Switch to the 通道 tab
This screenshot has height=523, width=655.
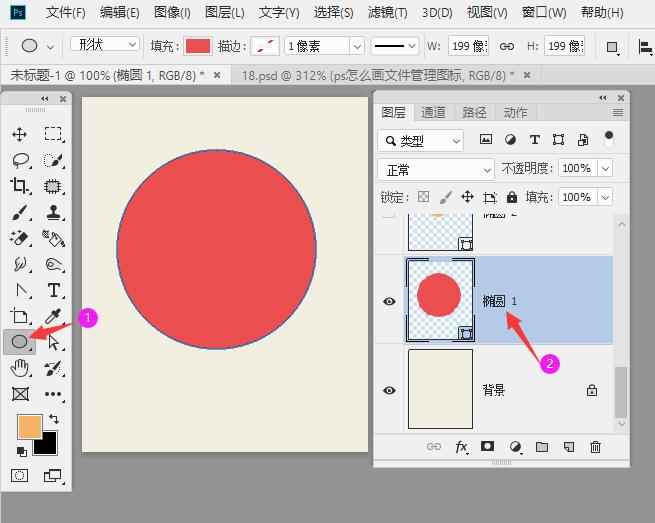(433, 112)
